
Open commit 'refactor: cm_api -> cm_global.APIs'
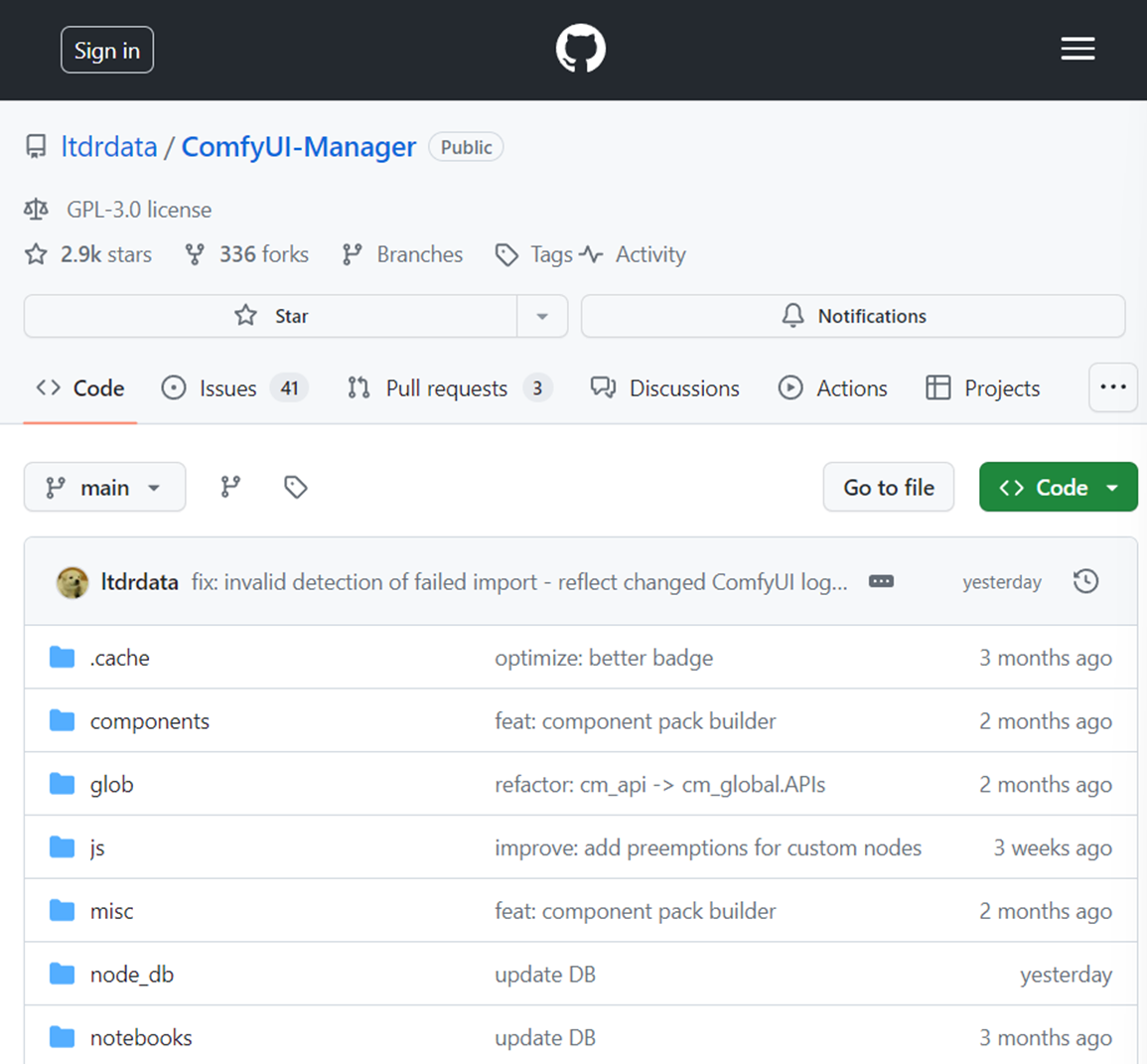click(659, 785)
